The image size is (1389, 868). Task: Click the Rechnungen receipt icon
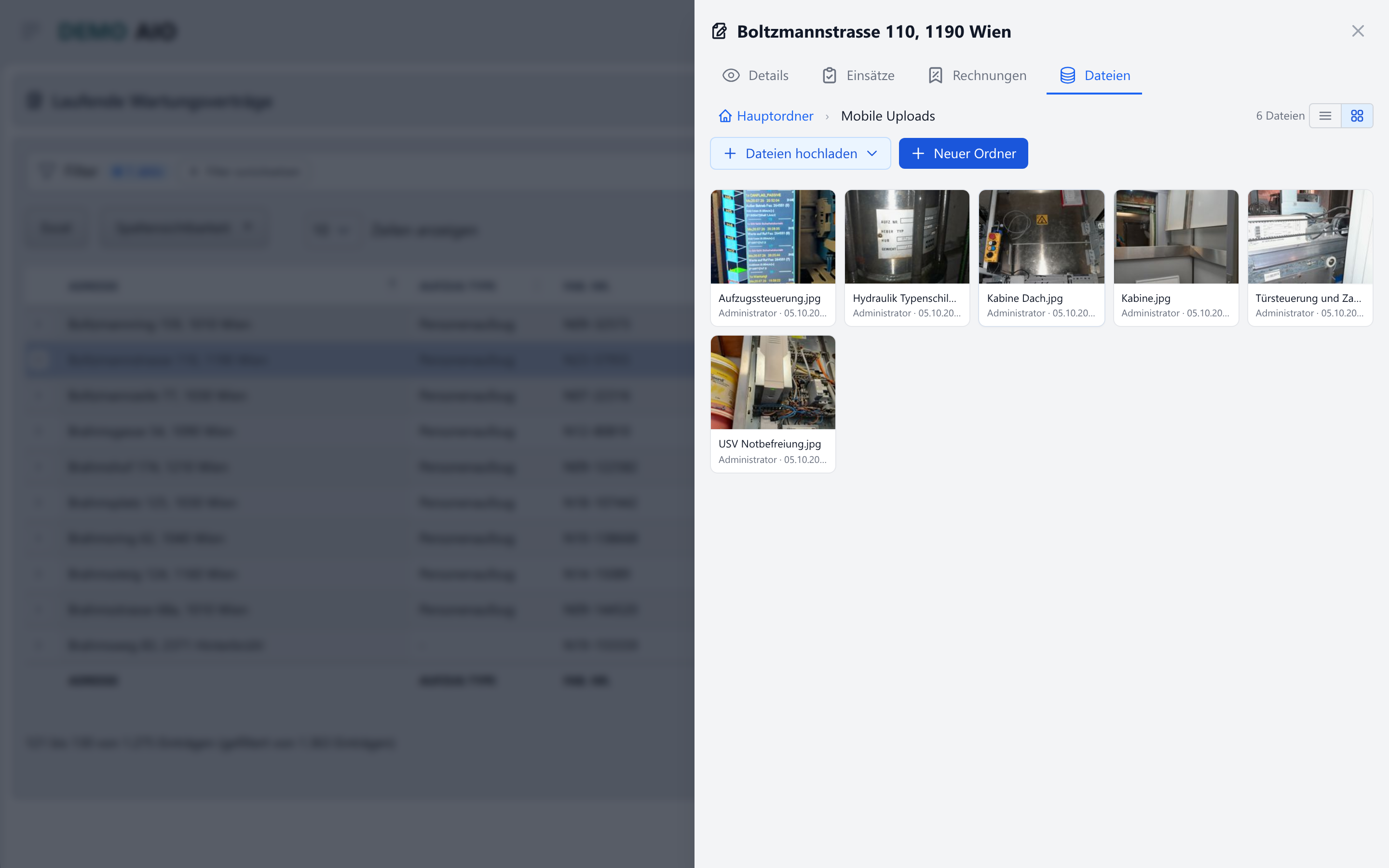click(936, 75)
